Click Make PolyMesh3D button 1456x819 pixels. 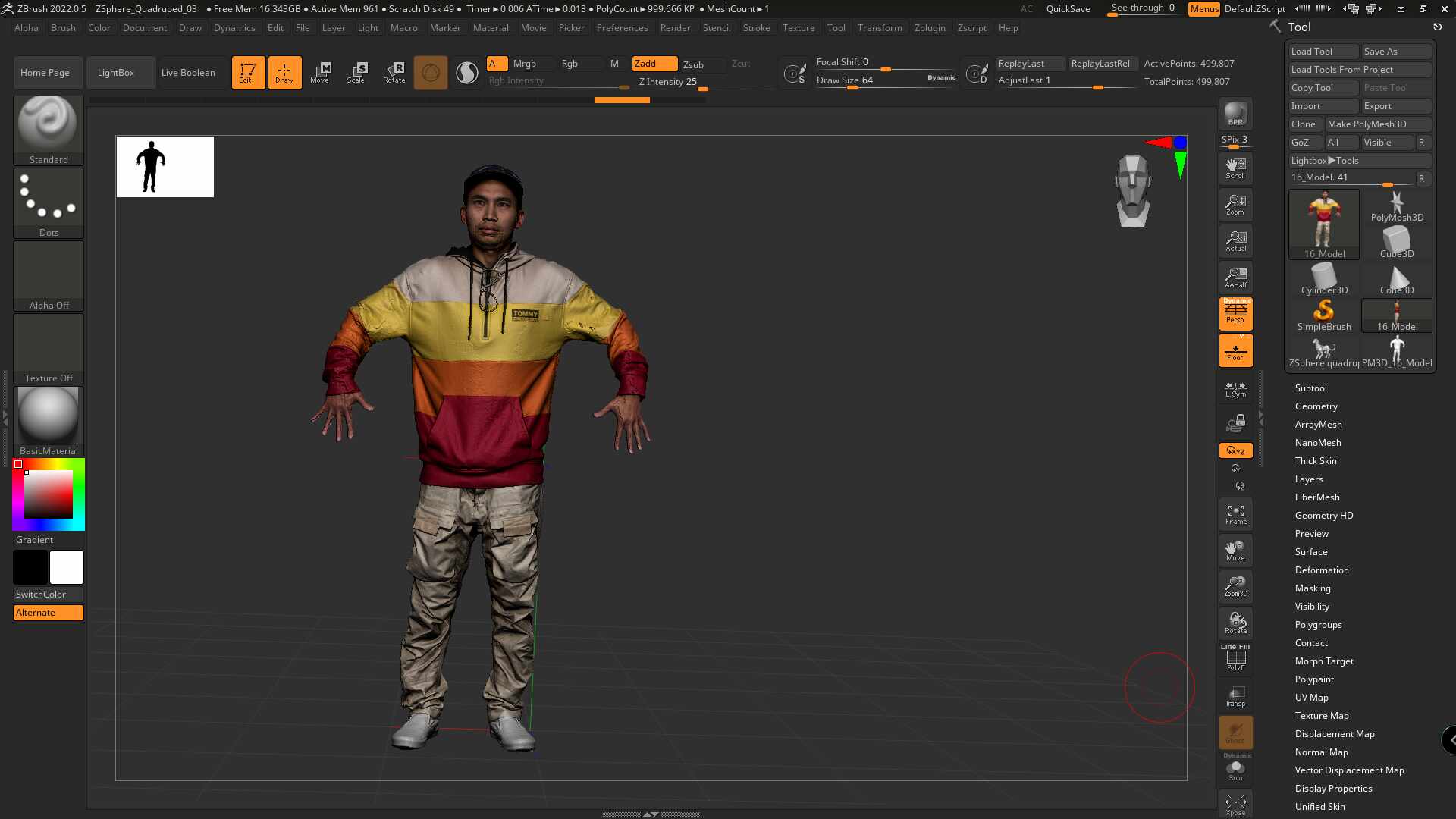pyautogui.click(x=1367, y=124)
